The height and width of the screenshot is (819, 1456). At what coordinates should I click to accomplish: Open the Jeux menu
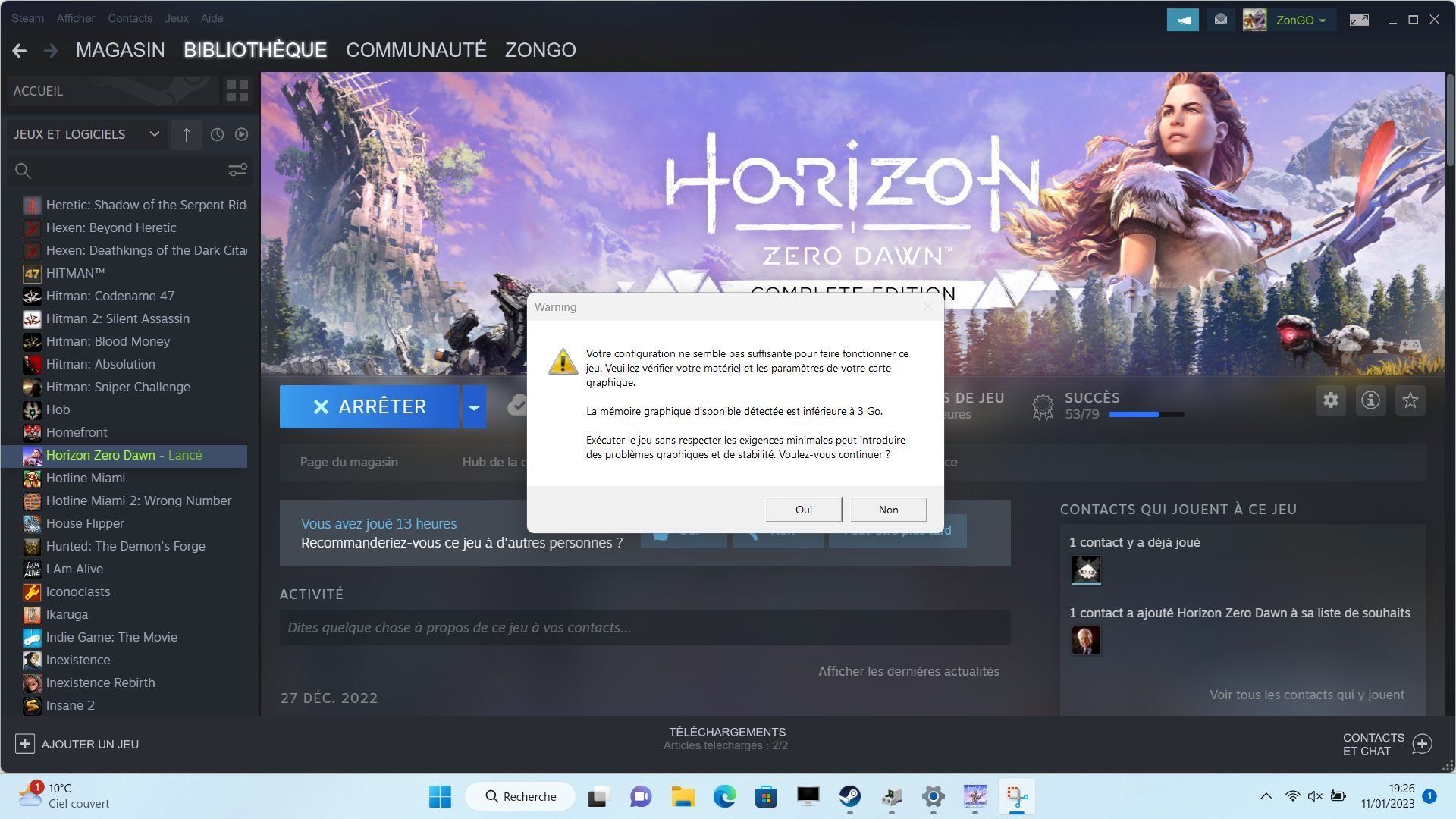177,18
